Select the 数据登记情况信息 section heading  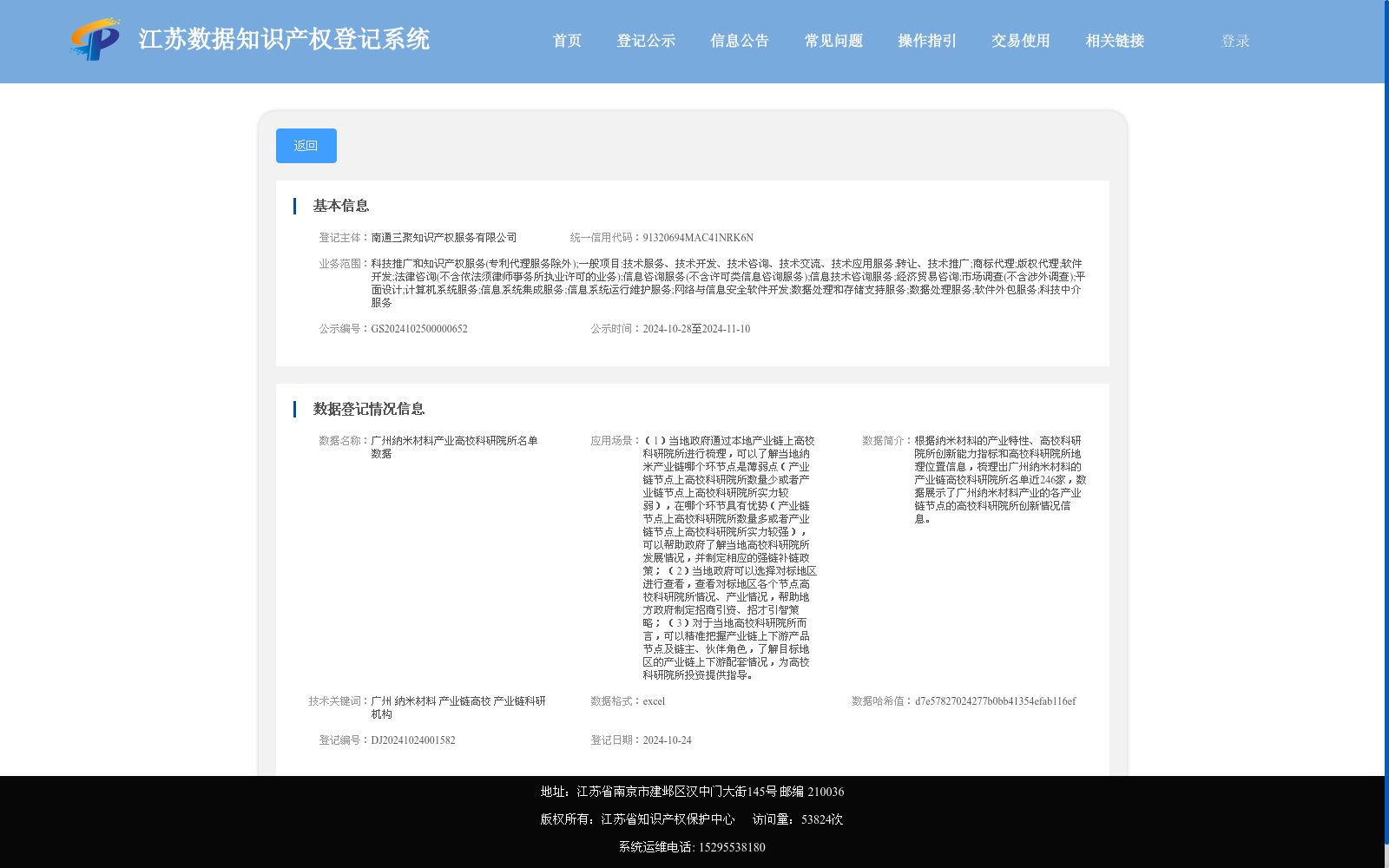coord(369,409)
